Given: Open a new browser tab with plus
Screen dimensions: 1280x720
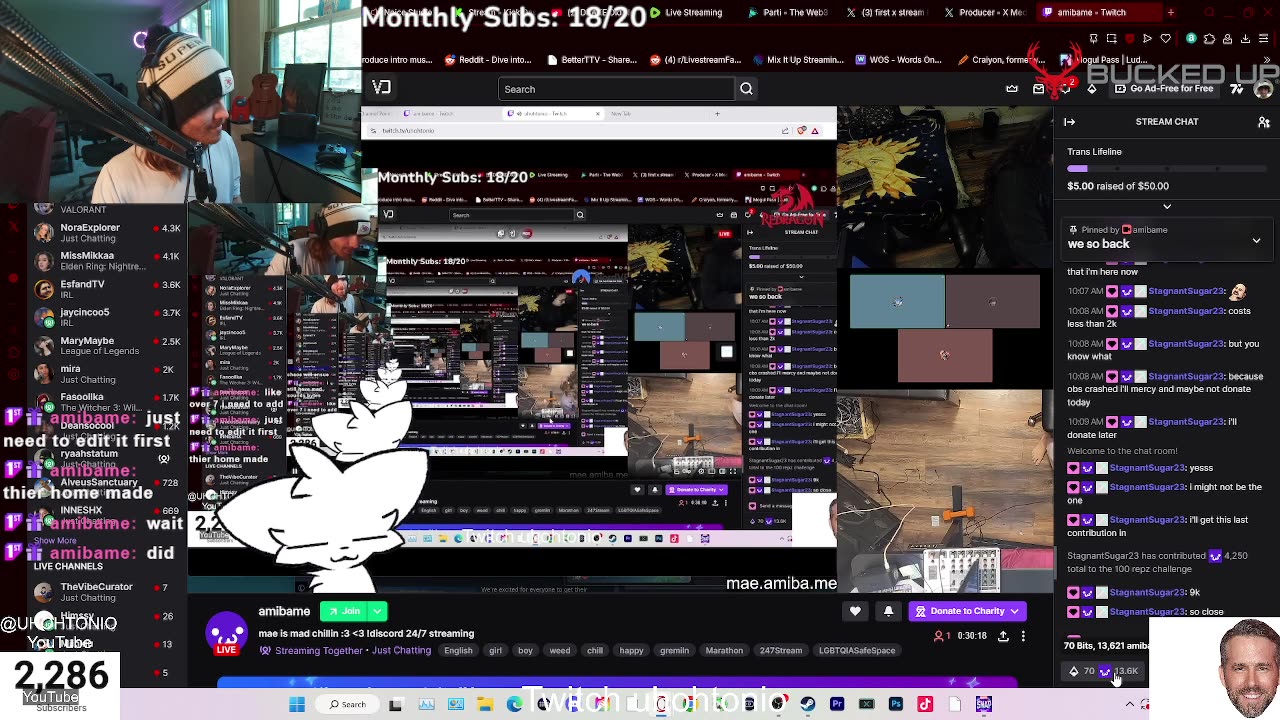Looking at the screenshot, I should pyautogui.click(x=1171, y=12).
